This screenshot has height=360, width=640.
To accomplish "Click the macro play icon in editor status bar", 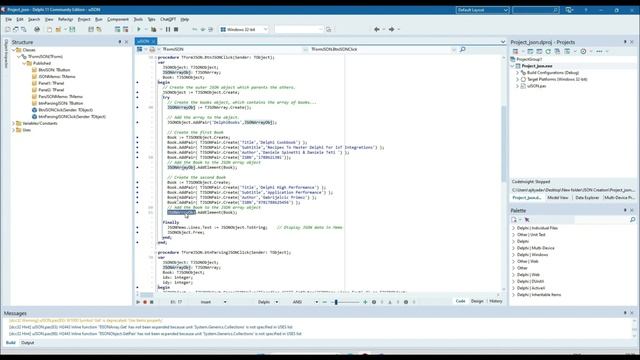I will coord(138,302).
